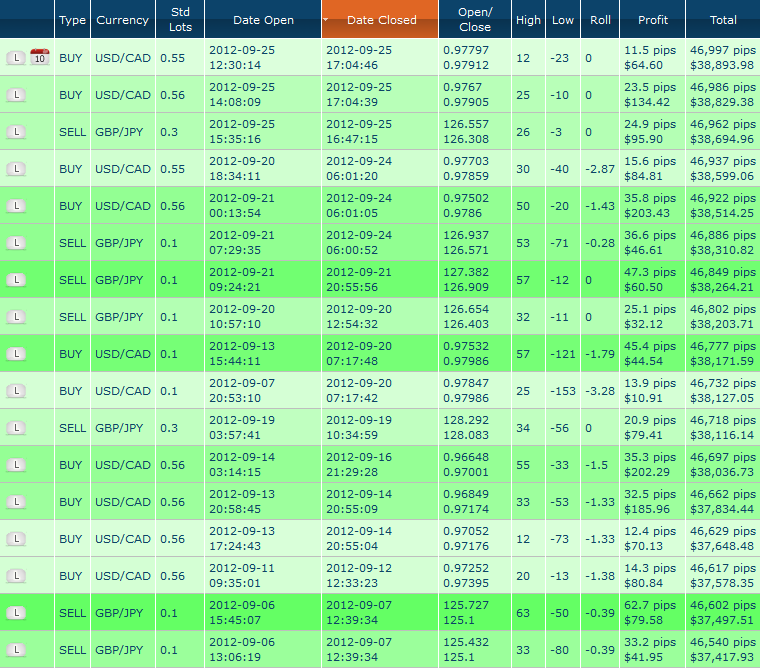This screenshot has height=668, width=760.
Task: Sort by Date Open column header
Action: click(x=263, y=19)
